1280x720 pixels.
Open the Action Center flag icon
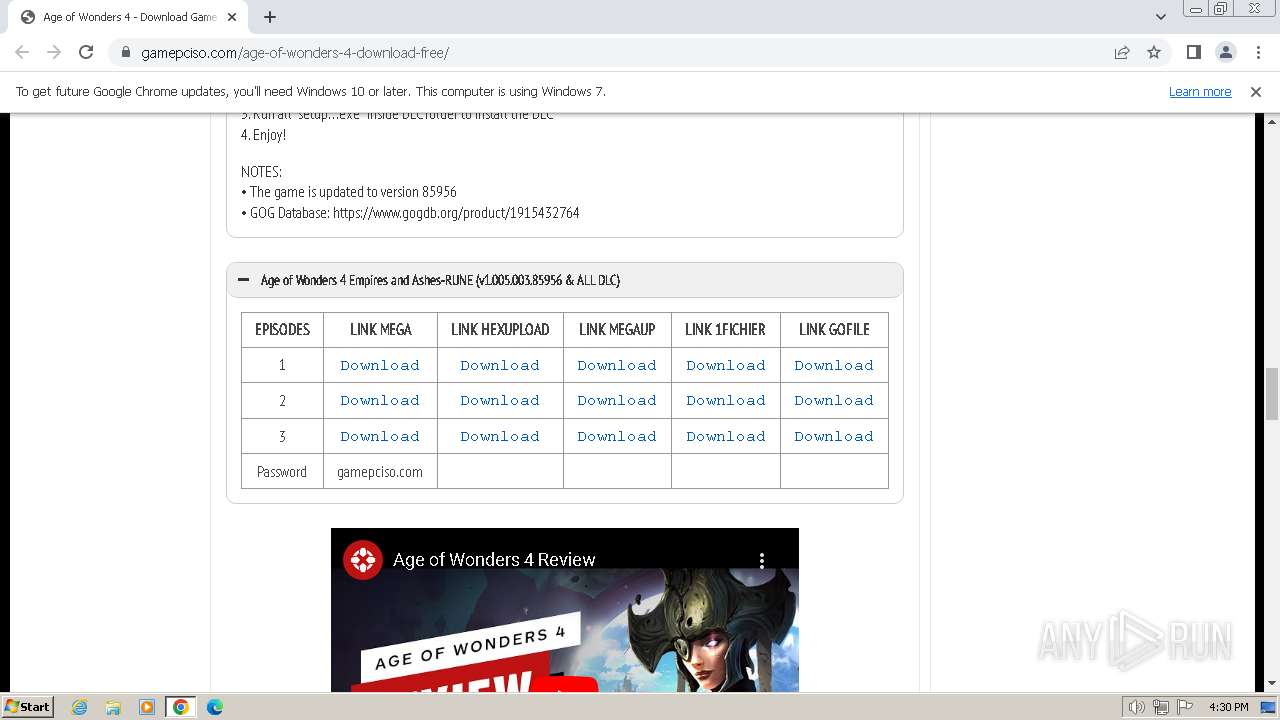pyautogui.click(x=1185, y=707)
